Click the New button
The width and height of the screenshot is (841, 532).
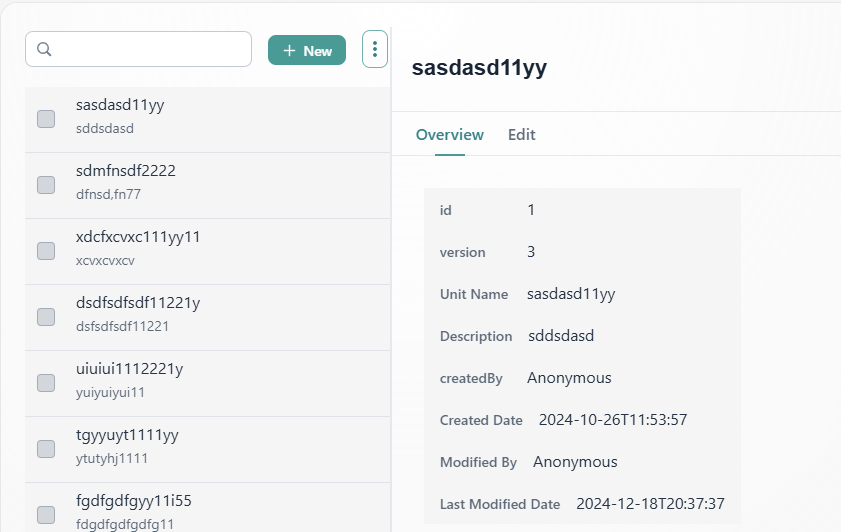[307, 50]
